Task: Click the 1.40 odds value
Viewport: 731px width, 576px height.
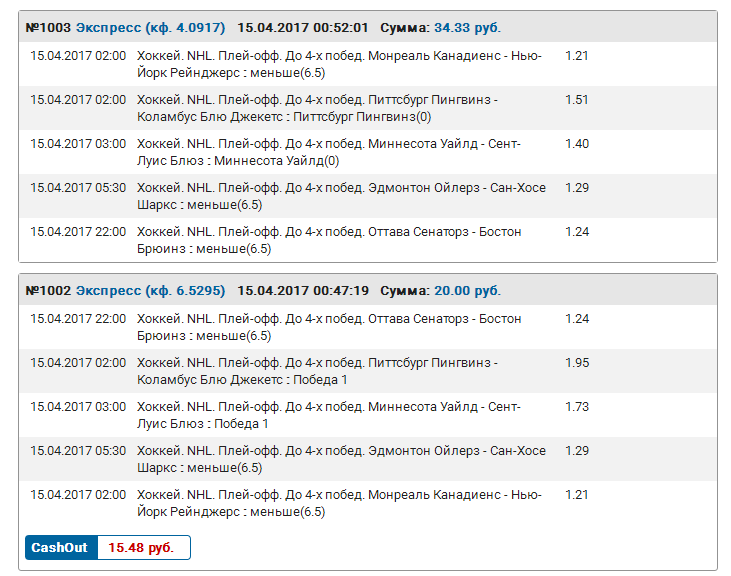Action: (x=577, y=144)
